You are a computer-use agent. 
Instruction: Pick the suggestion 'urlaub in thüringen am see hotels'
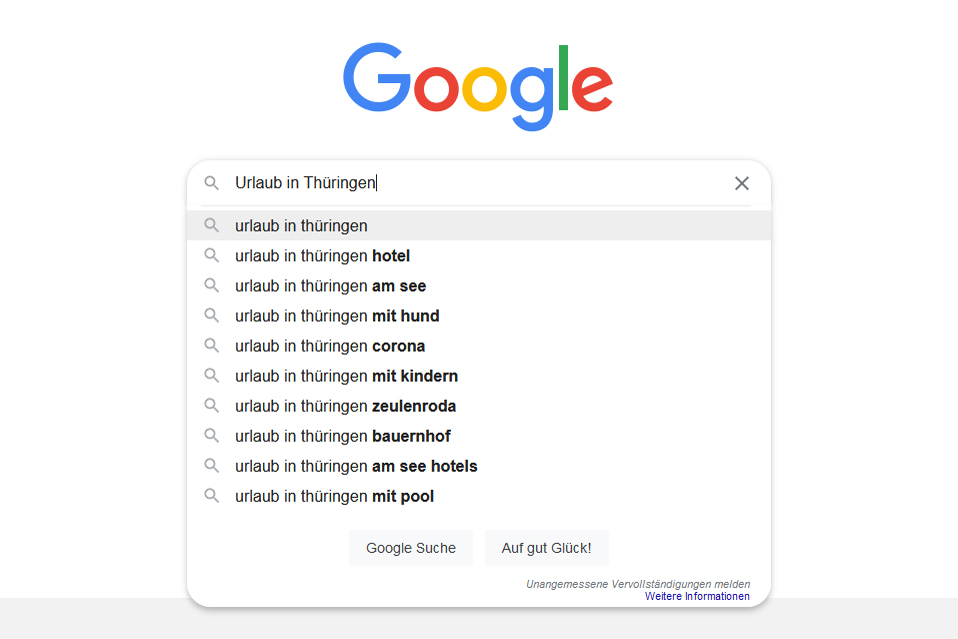pos(356,466)
